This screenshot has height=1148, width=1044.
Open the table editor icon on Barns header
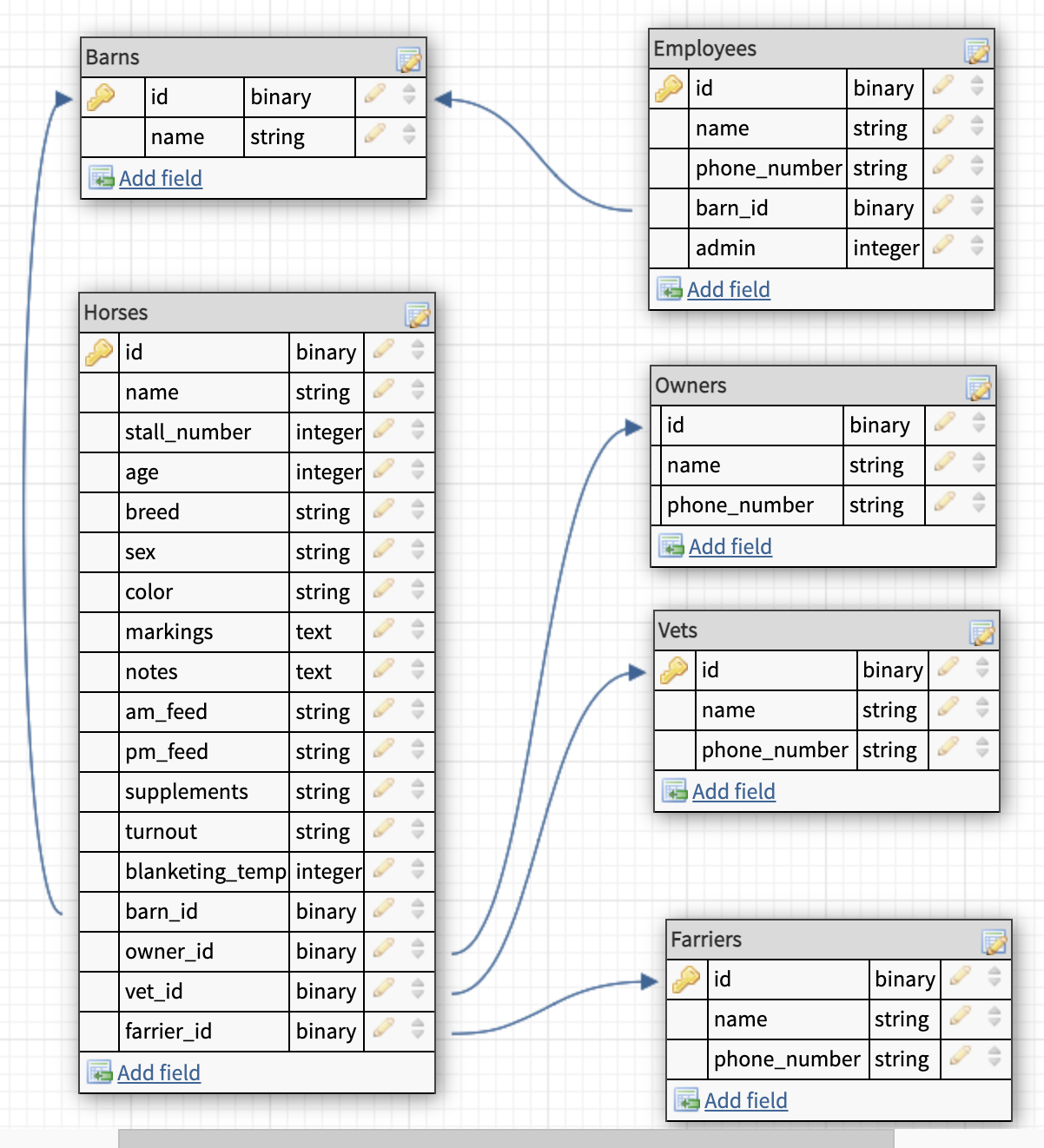[408, 57]
